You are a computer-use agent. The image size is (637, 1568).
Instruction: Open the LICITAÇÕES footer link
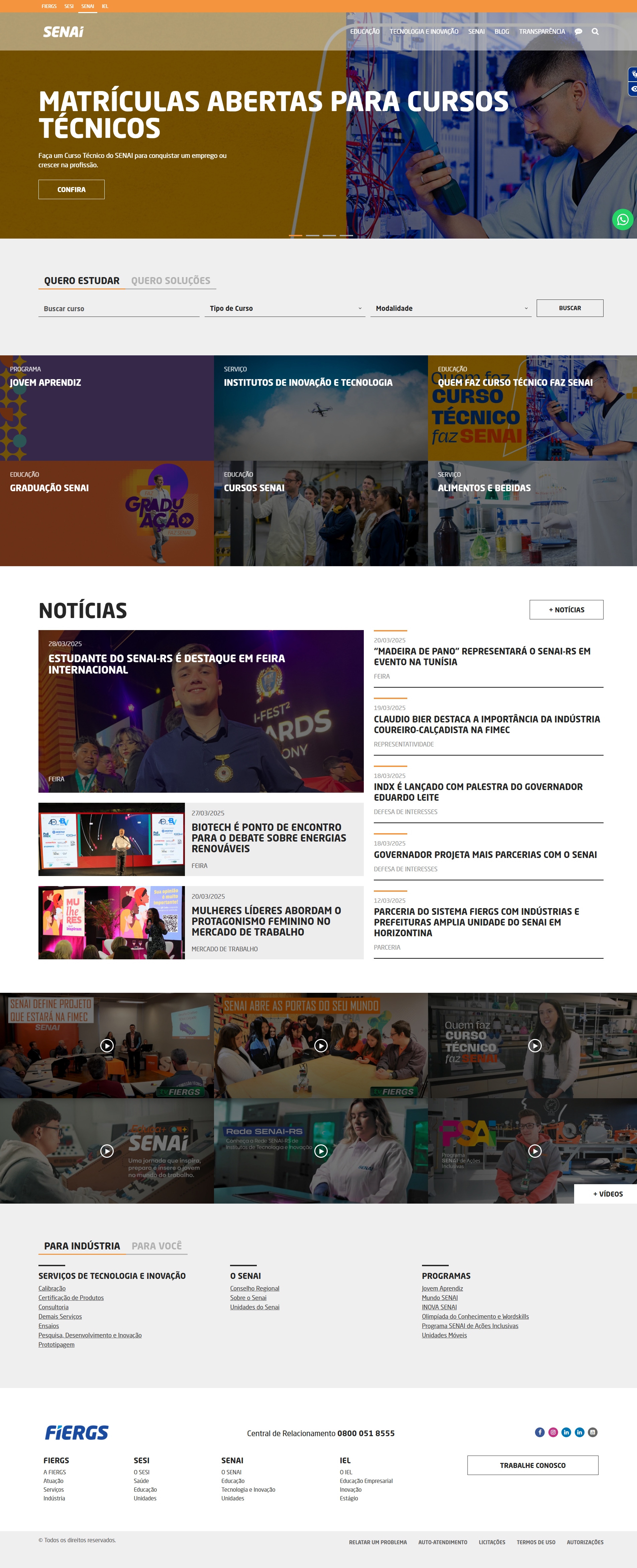492,1543
